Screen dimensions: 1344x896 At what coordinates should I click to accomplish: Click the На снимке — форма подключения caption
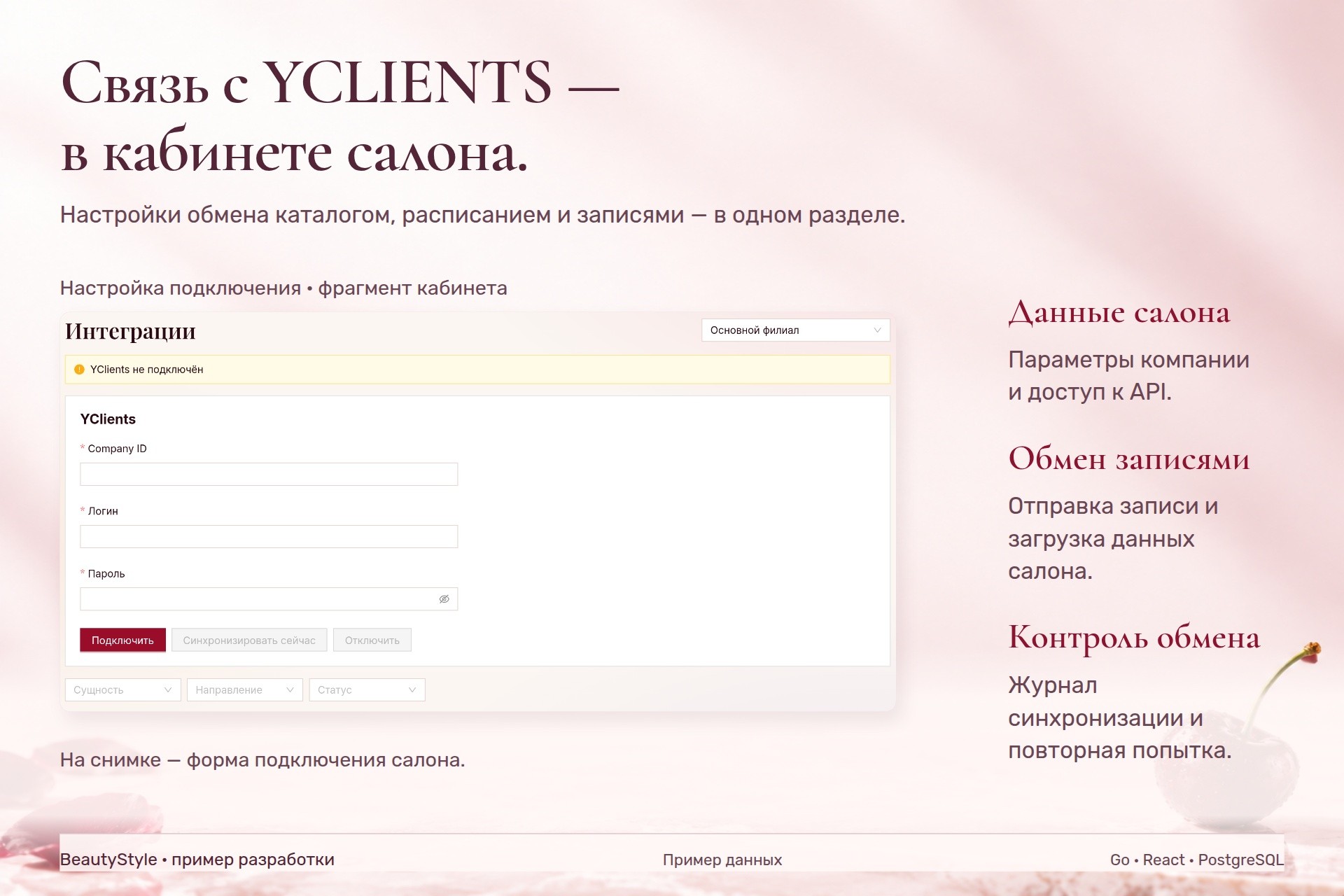[x=262, y=760]
